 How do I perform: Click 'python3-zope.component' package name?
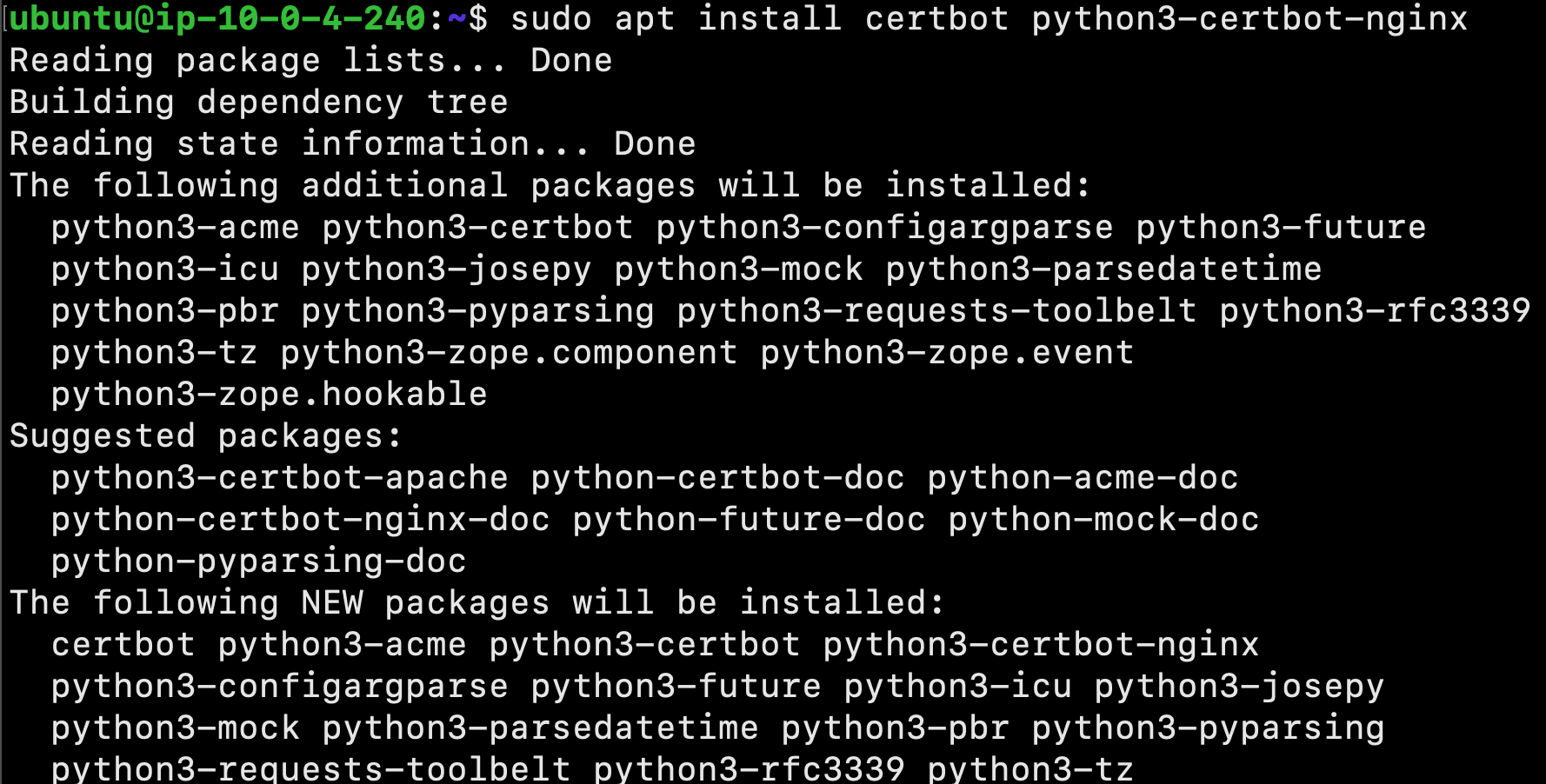509,352
